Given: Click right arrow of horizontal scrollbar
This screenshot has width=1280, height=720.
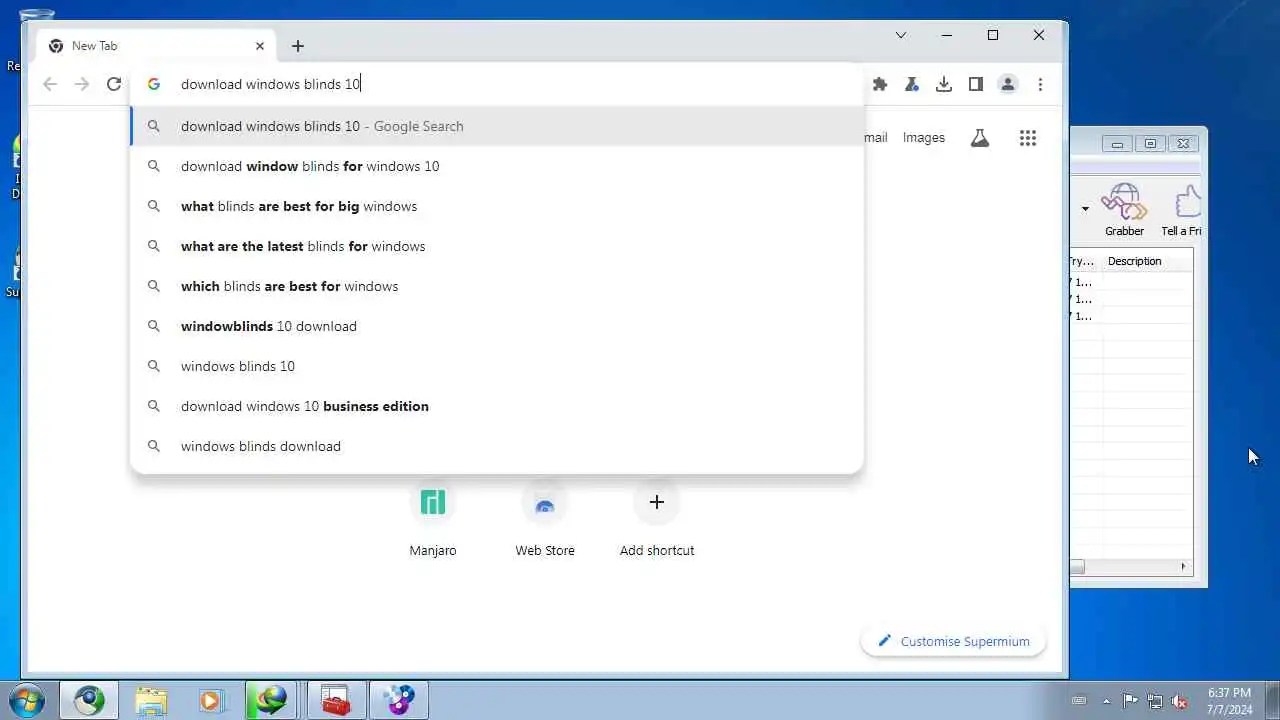Looking at the screenshot, I should (1183, 567).
